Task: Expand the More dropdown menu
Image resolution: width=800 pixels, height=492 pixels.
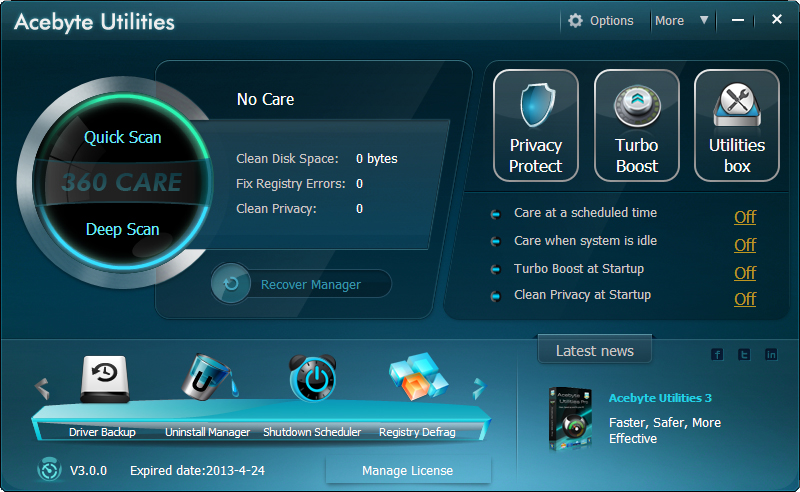Action: pos(682,20)
